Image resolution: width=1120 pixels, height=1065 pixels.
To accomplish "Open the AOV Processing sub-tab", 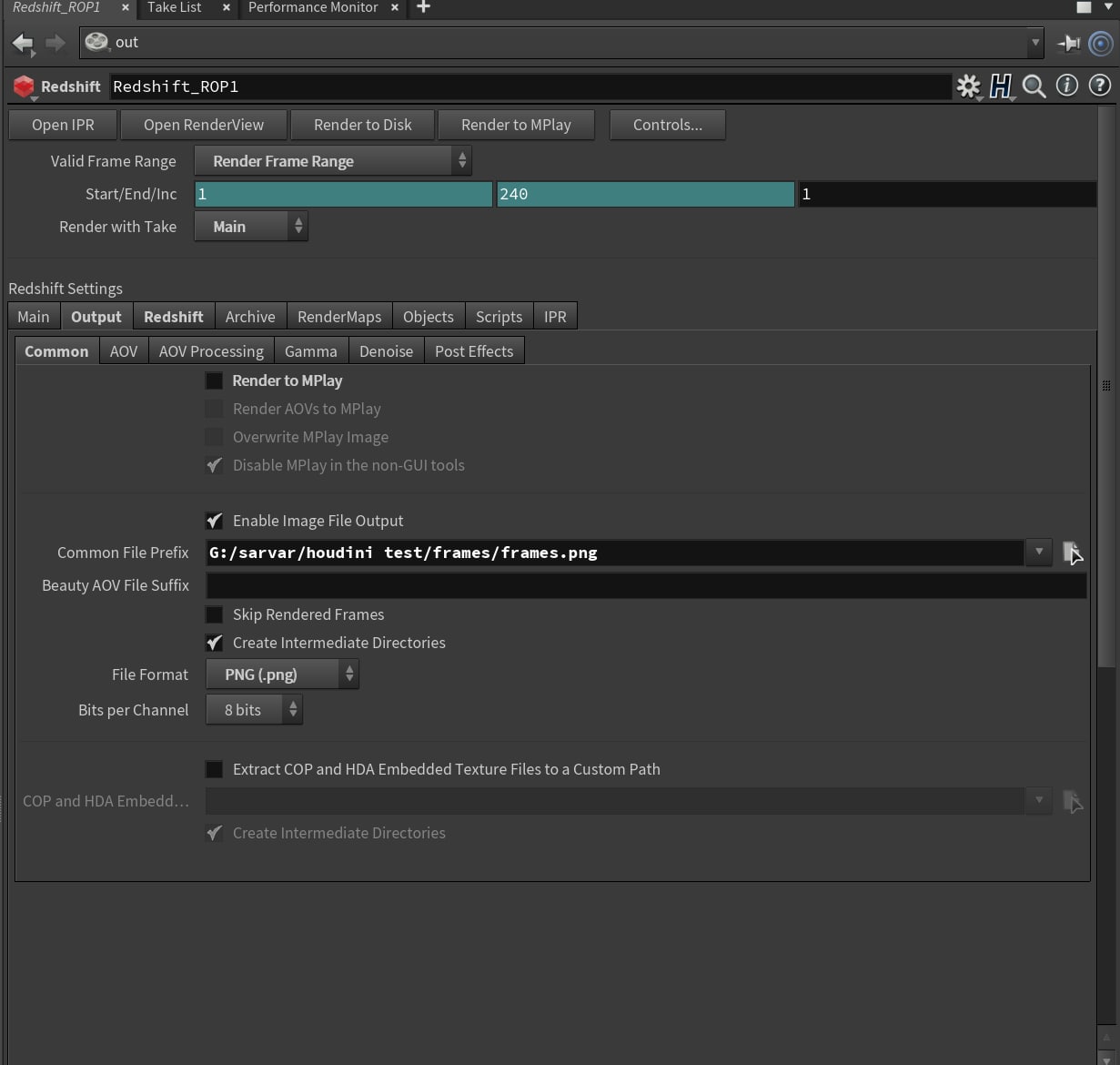I will click(x=211, y=351).
